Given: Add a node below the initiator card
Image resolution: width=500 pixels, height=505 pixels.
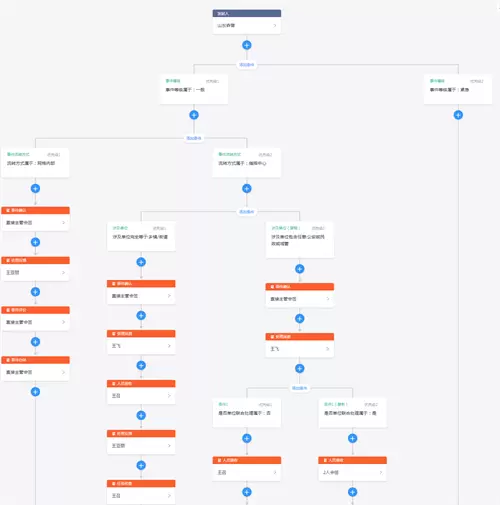Looking at the screenshot, I should pyautogui.click(x=247, y=45).
